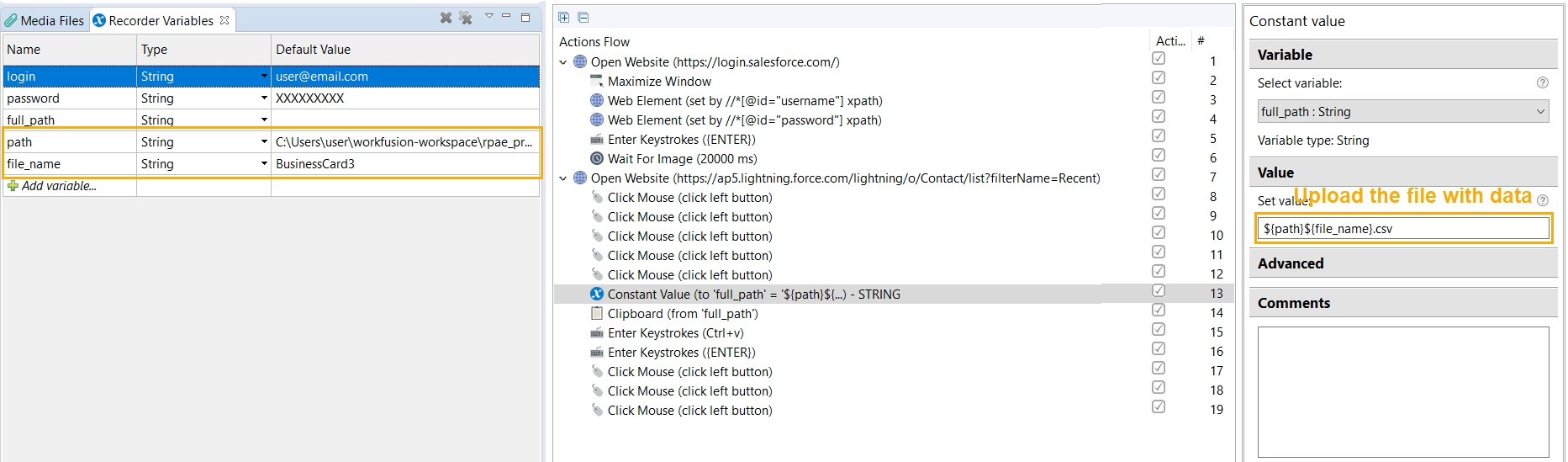The height and width of the screenshot is (462, 1568).
Task: Select BusinessCard3 default value cell
Action: click(405, 163)
